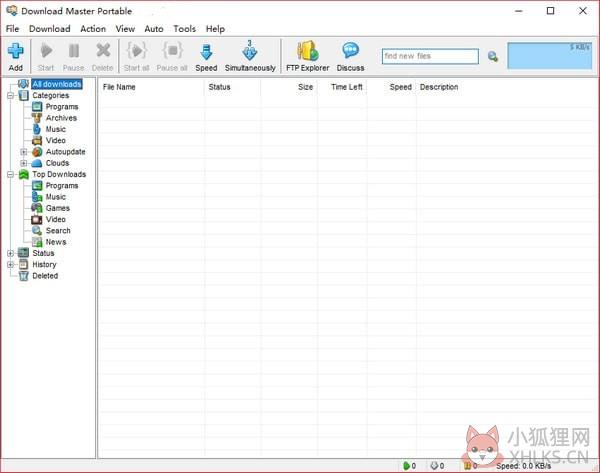Click the Delete download toolbar icon
The height and width of the screenshot is (473, 600).
(x=103, y=51)
